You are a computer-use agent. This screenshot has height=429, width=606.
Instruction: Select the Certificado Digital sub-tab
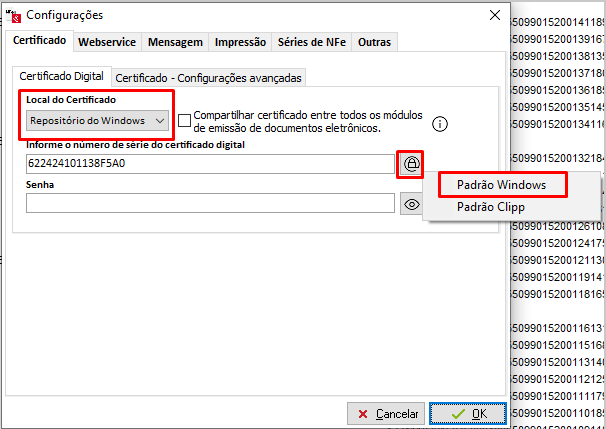pos(61,76)
